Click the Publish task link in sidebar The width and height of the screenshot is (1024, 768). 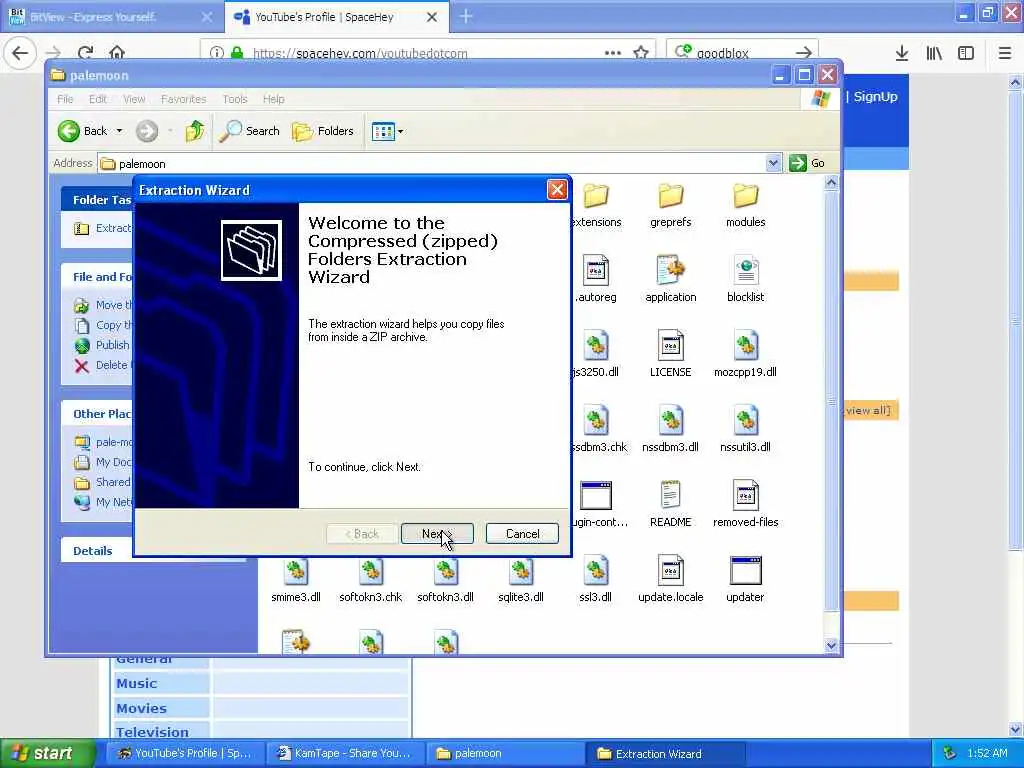102,345
